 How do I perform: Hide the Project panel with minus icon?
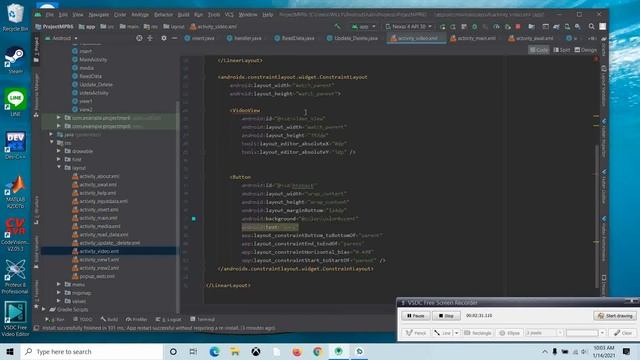174,38
